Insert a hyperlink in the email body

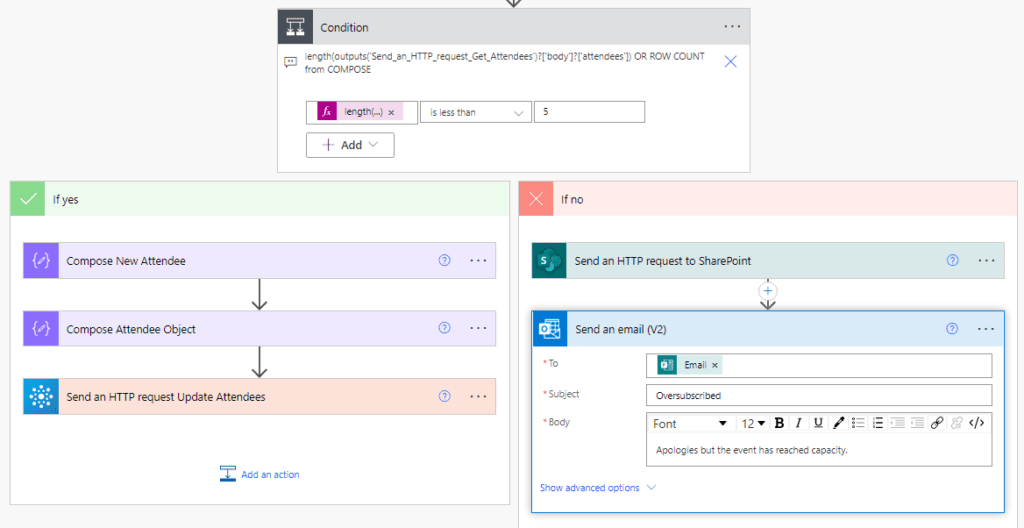click(937, 423)
